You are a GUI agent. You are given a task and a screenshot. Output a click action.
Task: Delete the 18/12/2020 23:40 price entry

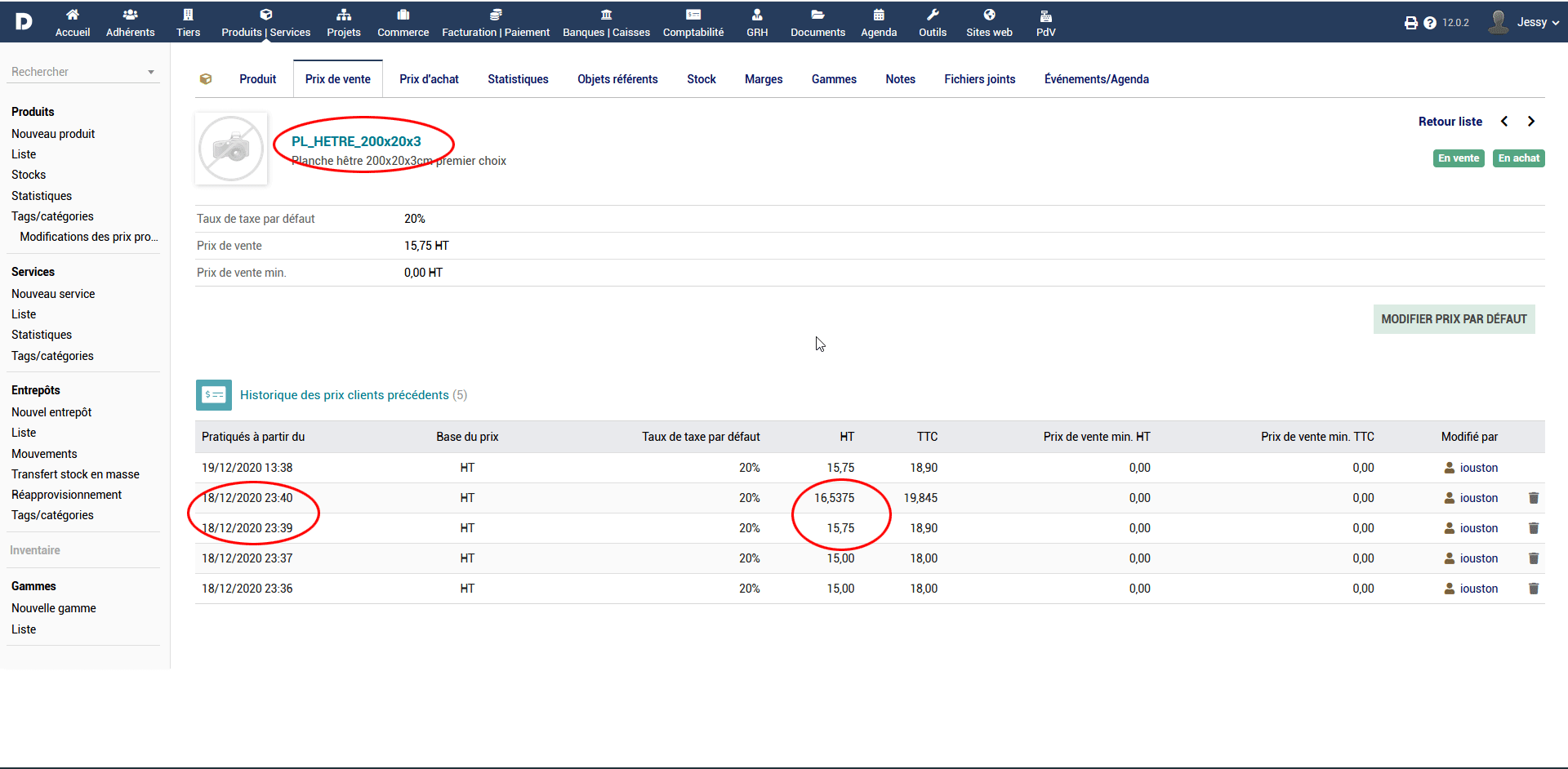1533,498
